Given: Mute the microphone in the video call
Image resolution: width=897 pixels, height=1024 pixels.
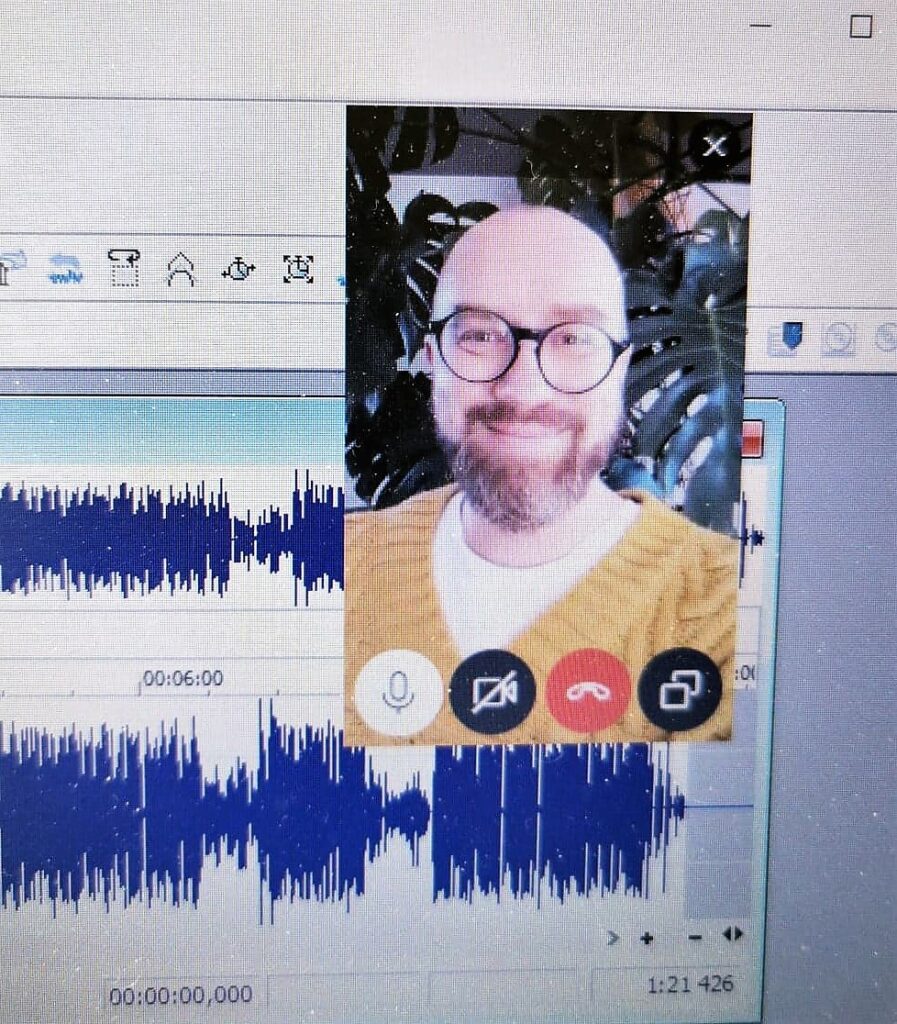Looking at the screenshot, I should 398,691.
